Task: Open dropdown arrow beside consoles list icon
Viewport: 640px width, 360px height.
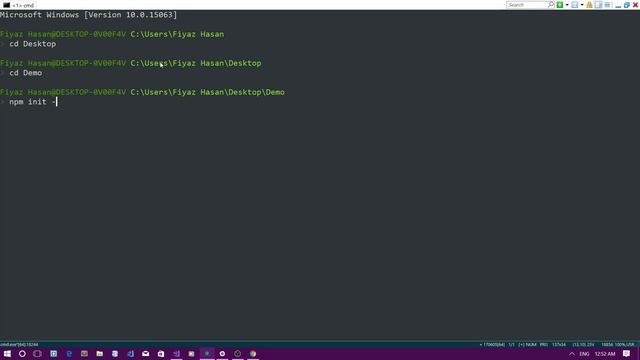Action: click(x=582, y=5)
